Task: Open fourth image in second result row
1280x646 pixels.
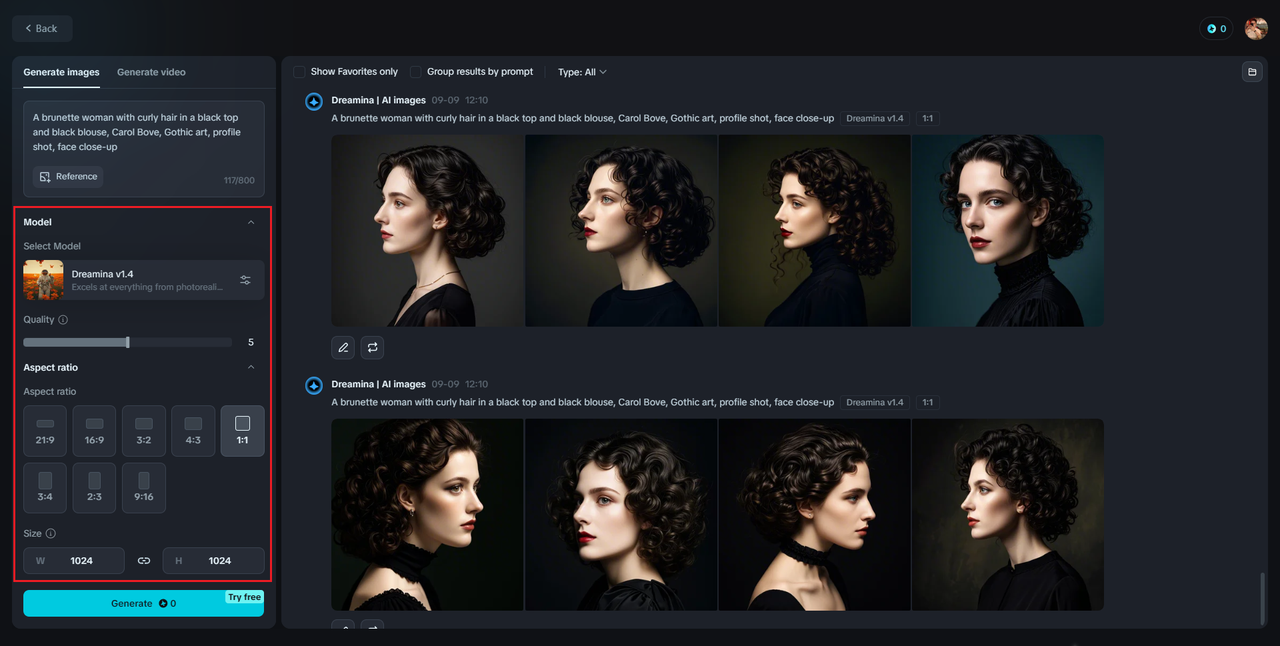Action: point(1008,515)
